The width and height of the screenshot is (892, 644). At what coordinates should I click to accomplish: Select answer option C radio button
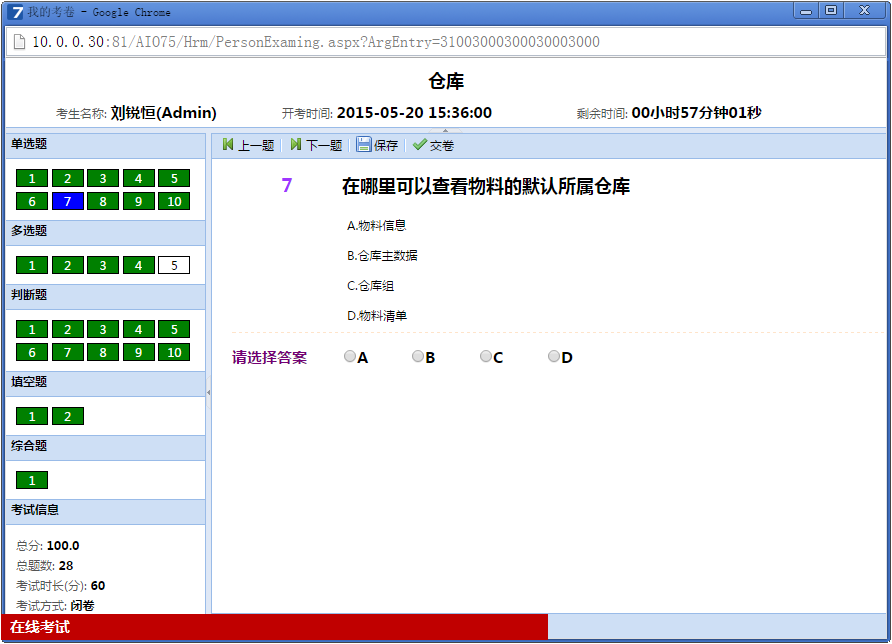486,356
